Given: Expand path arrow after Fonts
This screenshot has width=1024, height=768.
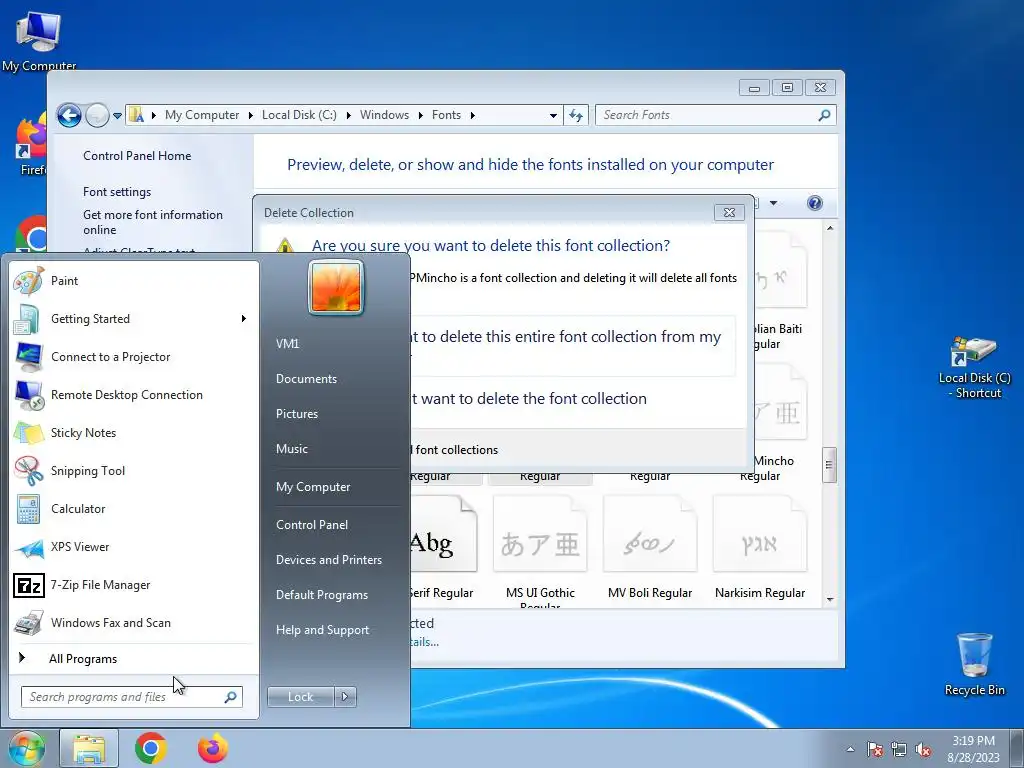Looking at the screenshot, I should (x=472, y=115).
